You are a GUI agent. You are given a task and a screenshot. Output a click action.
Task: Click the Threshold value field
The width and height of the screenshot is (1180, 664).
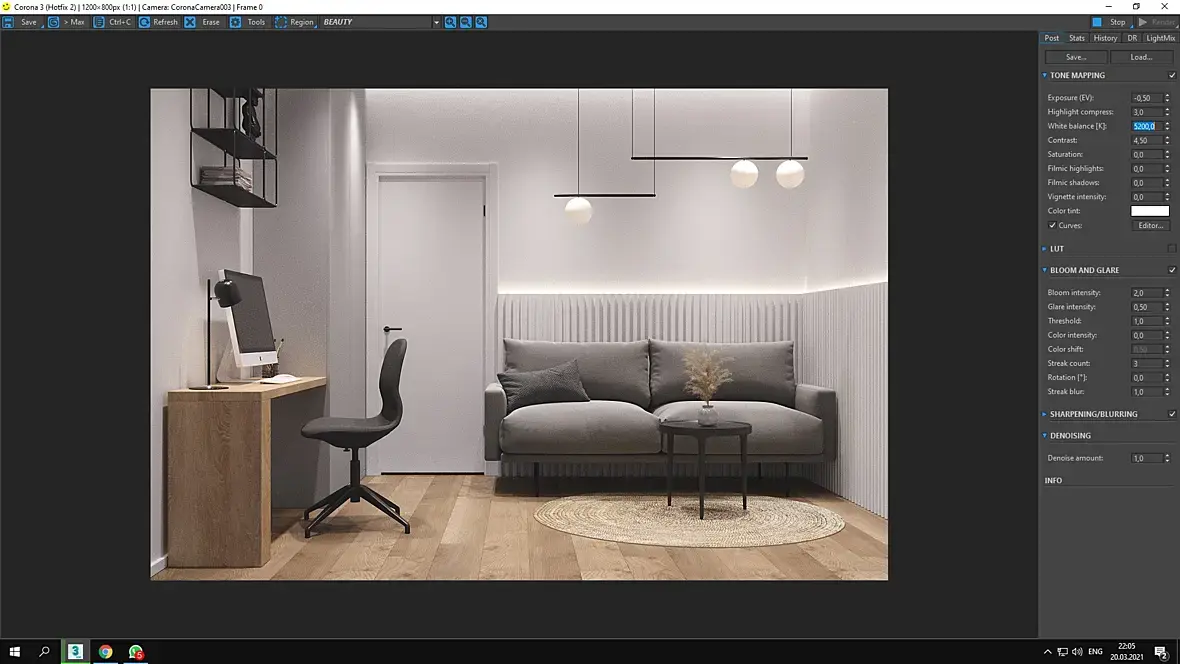click(x=1147, y=321)
